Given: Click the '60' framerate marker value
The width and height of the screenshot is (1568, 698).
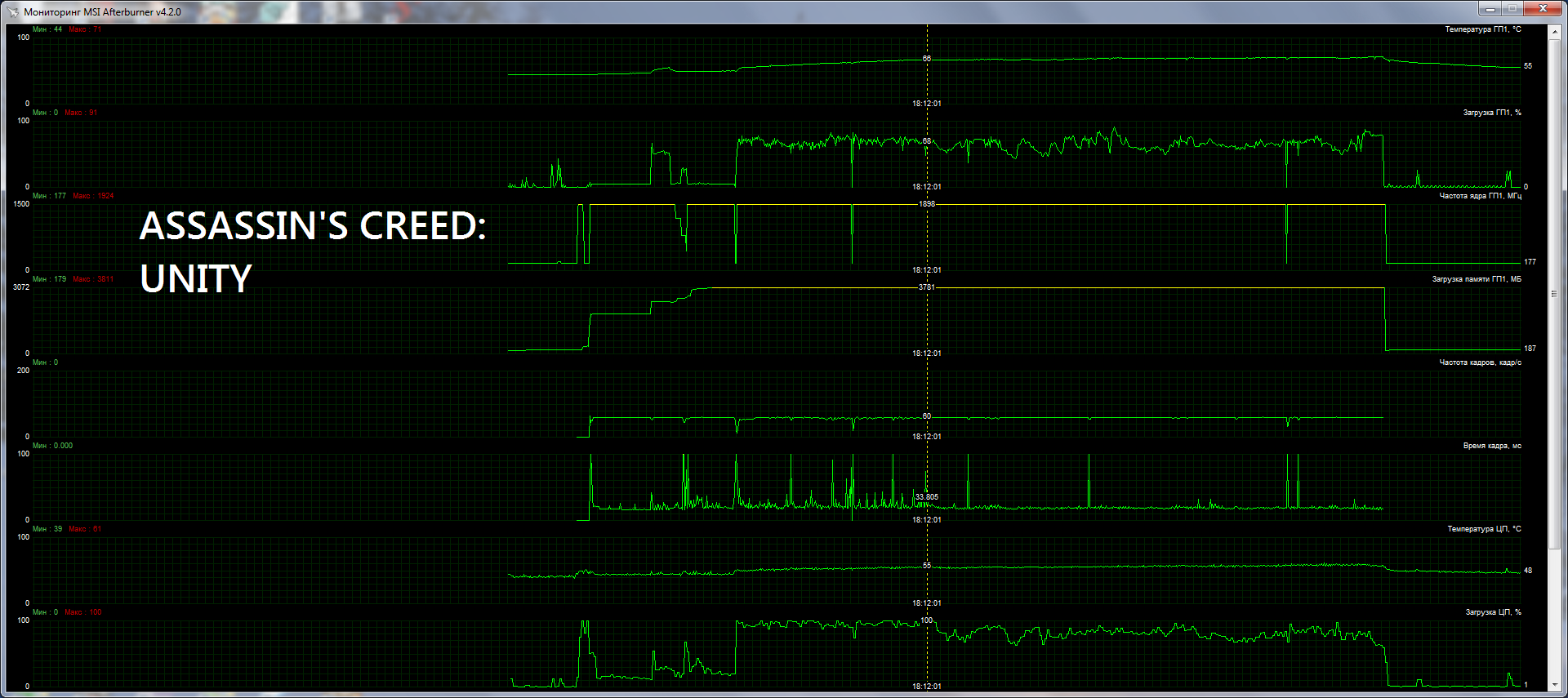Looking at the screenshot, I should [x=927, y=416].
